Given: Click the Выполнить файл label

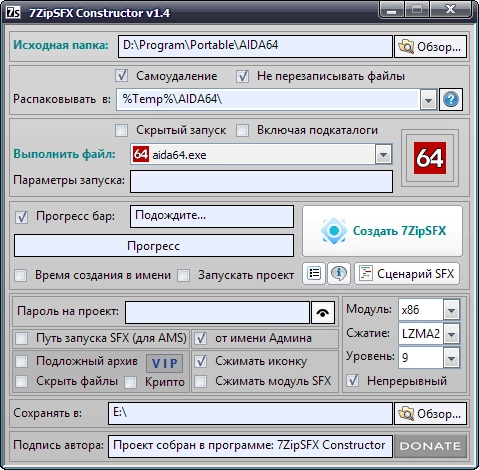Looking at the screenshot, I should tap(64, 154).
